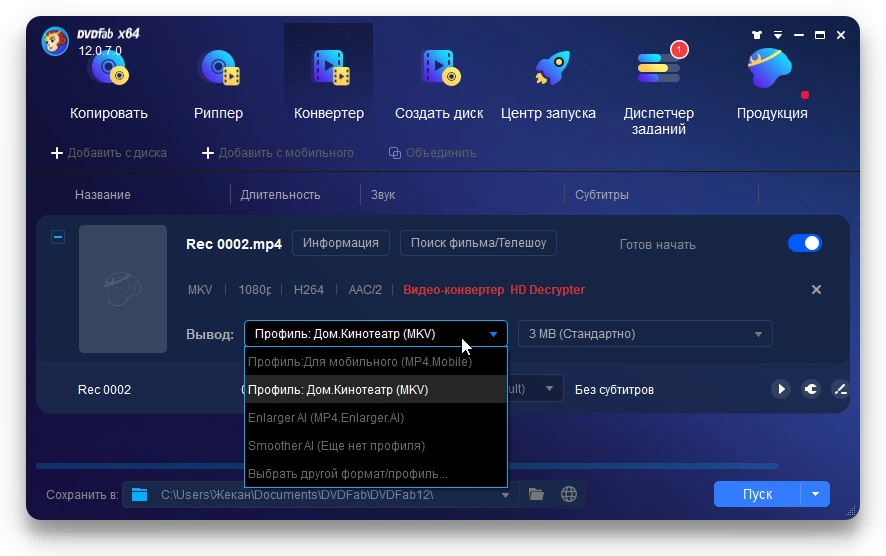Viewport: 886px width, 556px height.
Task: Click the DVDFab monkey logo
Action: pyautogui.click(x=55, y=41)
